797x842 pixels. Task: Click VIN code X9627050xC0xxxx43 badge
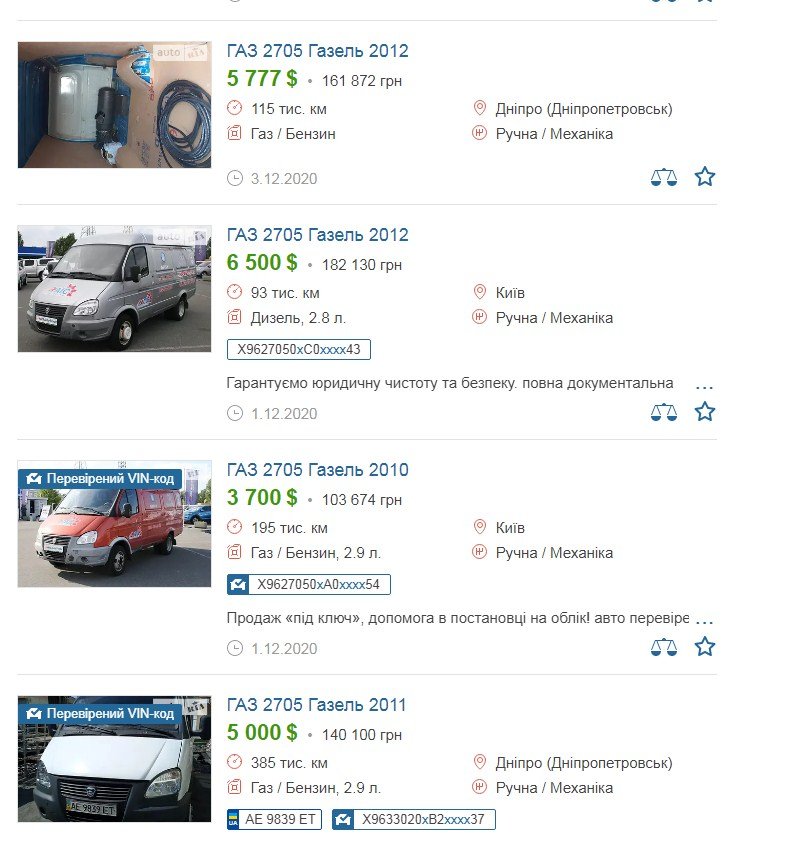[299, 350]
